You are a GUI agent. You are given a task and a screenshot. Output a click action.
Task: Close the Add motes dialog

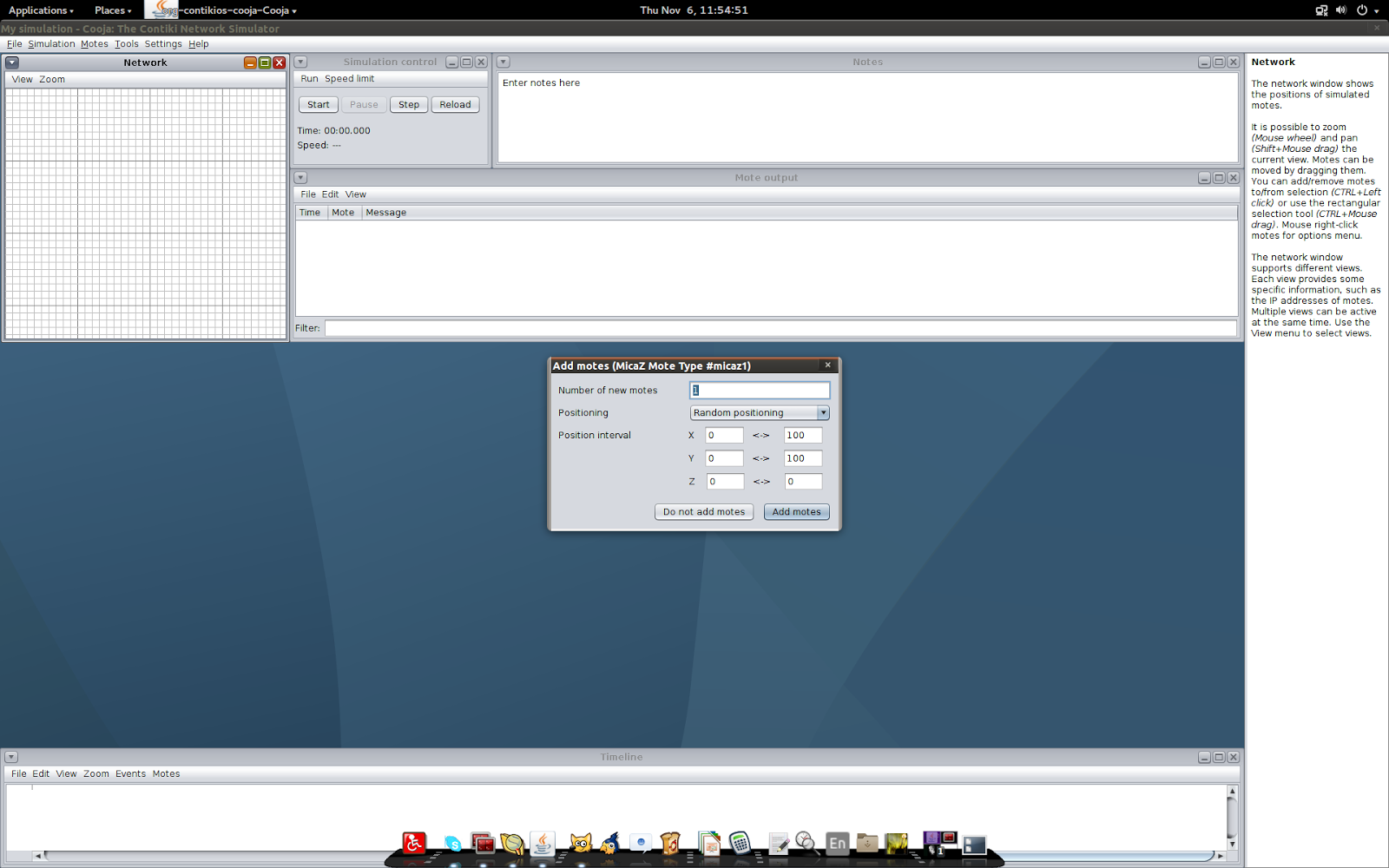pos(827,365)
